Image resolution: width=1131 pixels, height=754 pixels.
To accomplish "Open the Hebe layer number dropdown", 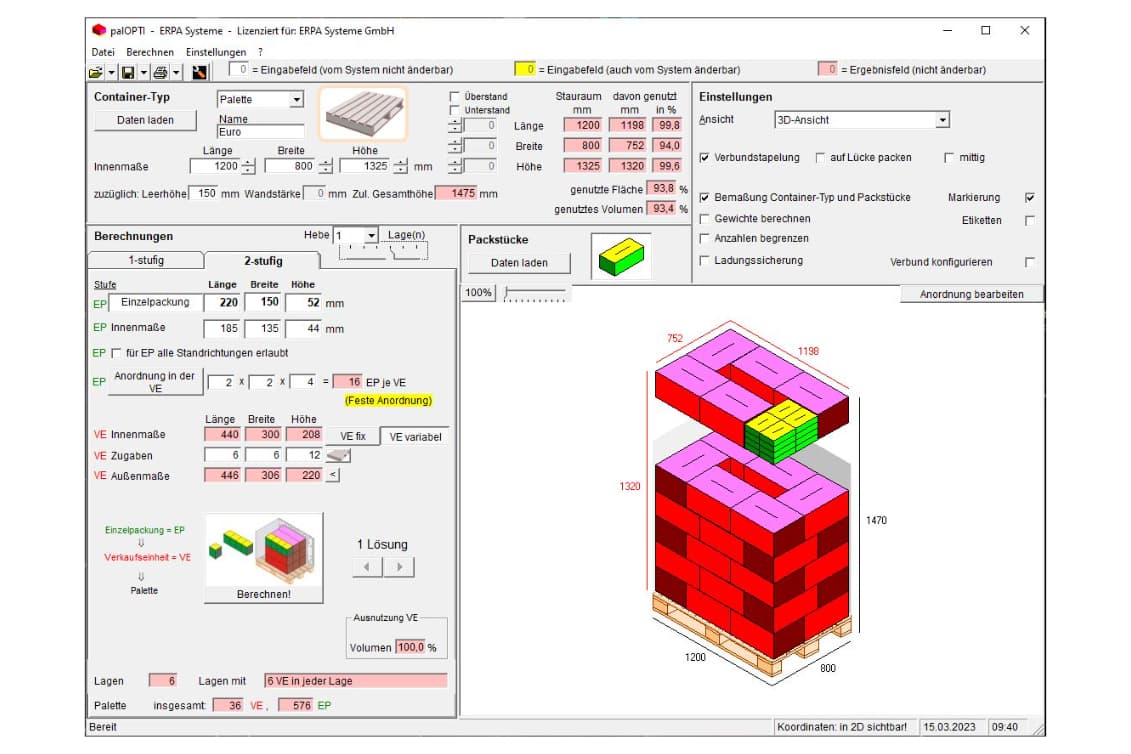I will pos(371,235).
